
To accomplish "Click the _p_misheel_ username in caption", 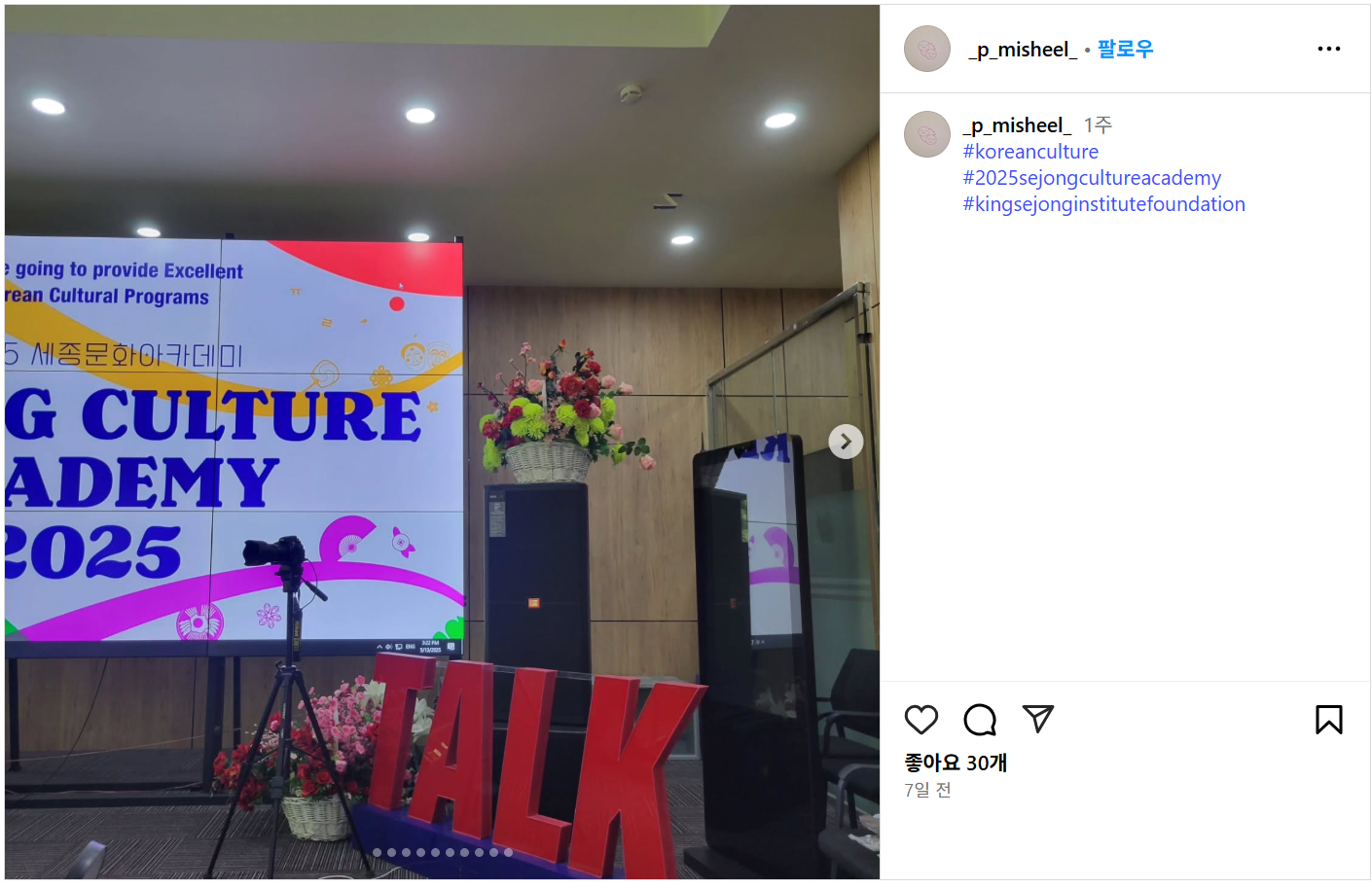I will pos(1017,125).
